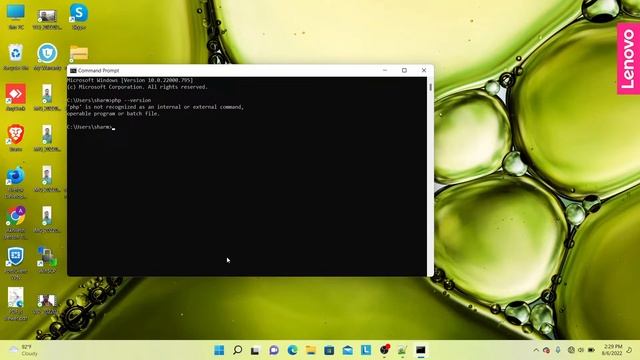Open Microsoft Store from the taskbar

(x=329, y=350)
